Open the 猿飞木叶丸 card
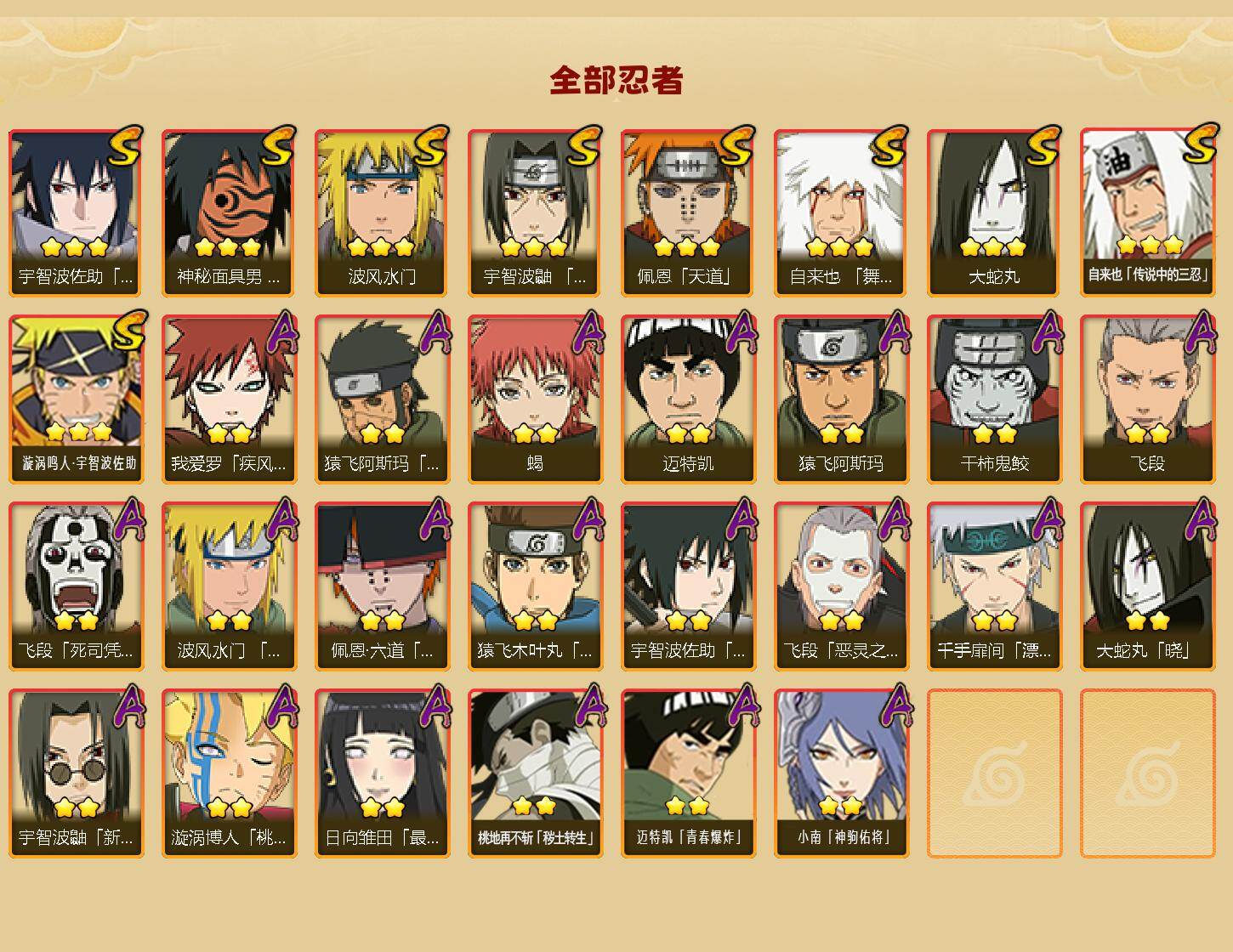Screen dimensions: 1233x952 (535, 586)
